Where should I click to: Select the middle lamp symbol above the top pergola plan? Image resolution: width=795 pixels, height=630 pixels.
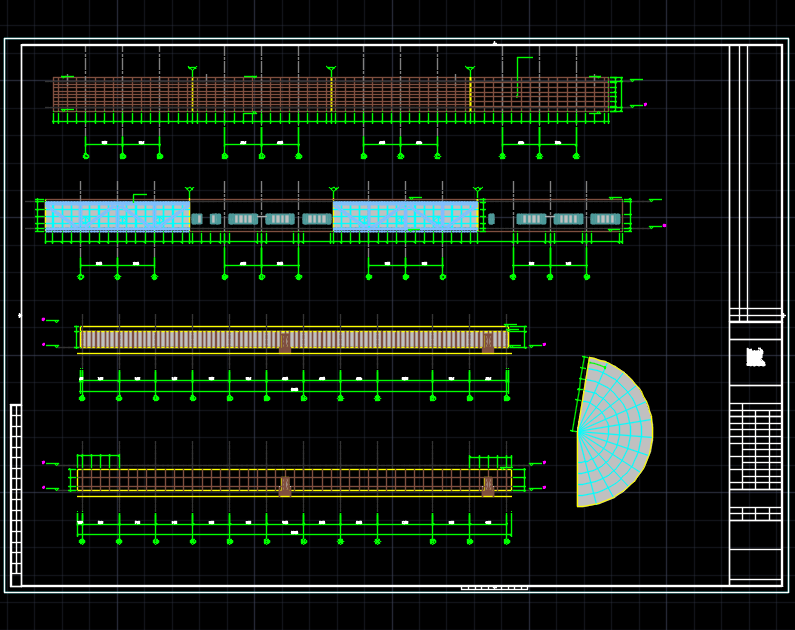point(331,68)
